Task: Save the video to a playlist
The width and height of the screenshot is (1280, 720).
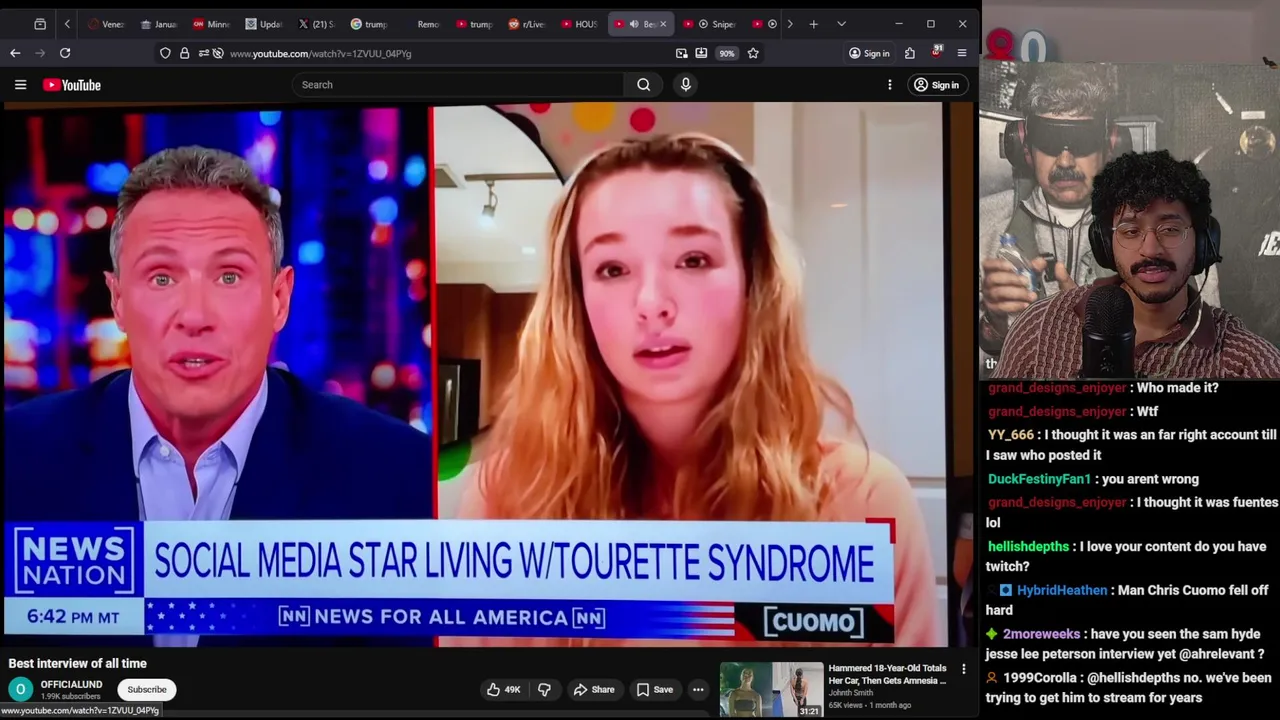Action: coord(655,689)
